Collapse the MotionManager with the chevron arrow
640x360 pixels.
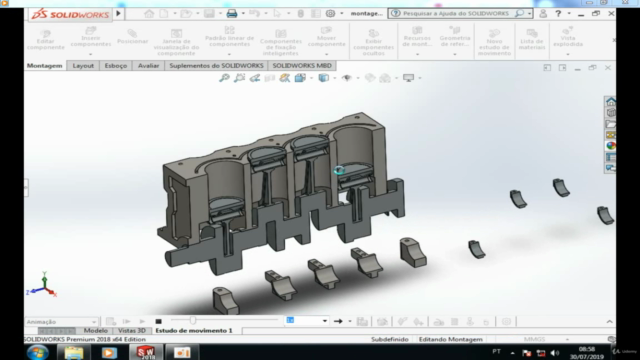pyautogui.click(x=609, y=322)
